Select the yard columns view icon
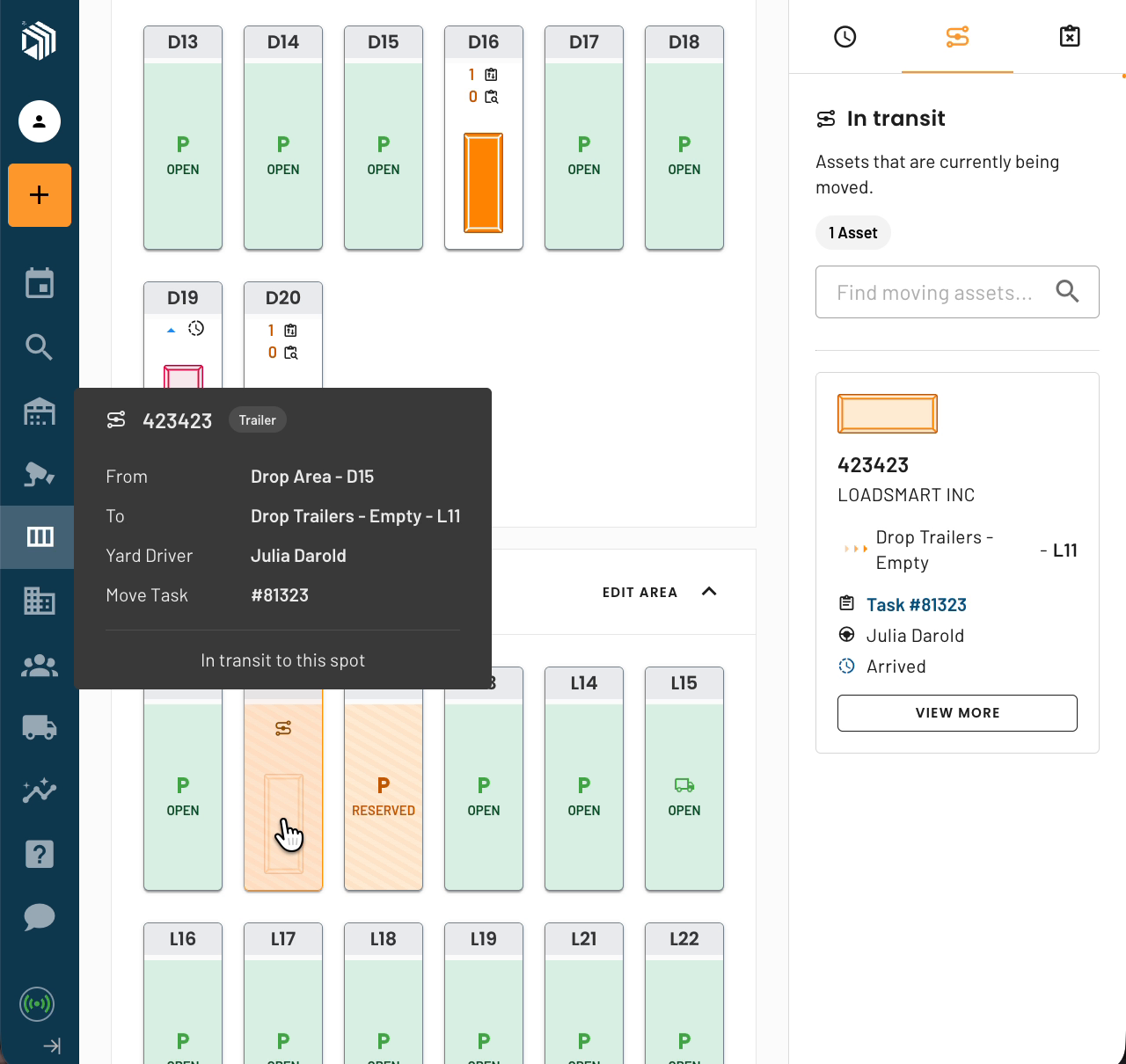The height and width of the screenshot is (1064, 1126). (40, 536)
